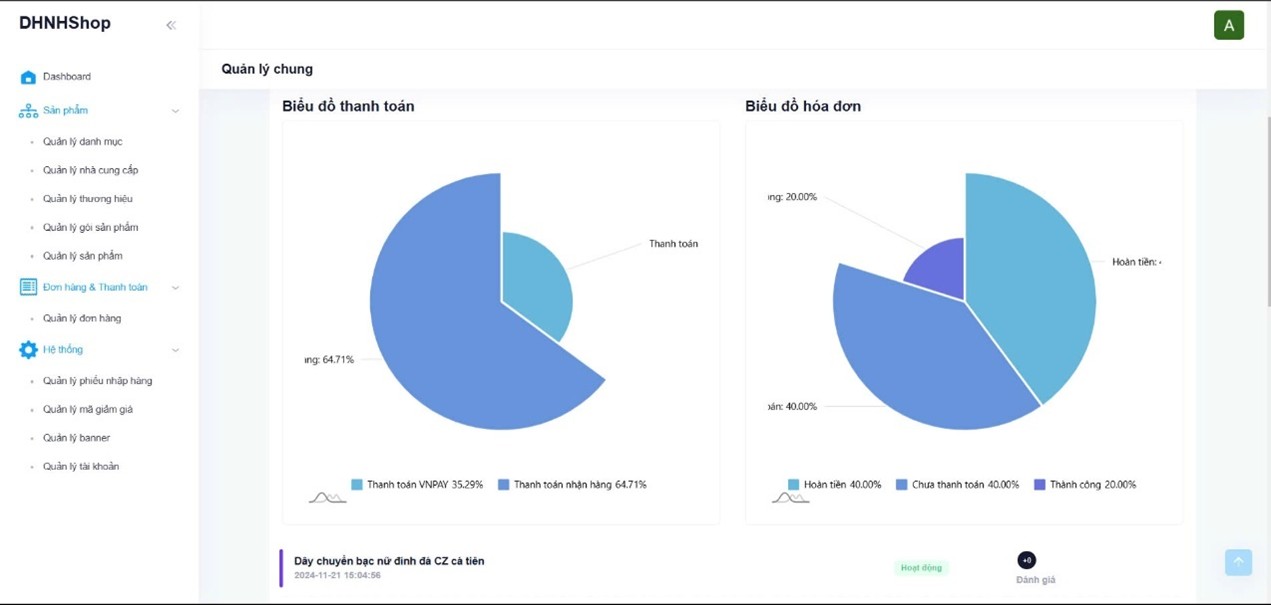Viewport: 1271px width, 605px height.
Task: Toggle Thanh toán VNPAY legend item
Action: (417, 485)
